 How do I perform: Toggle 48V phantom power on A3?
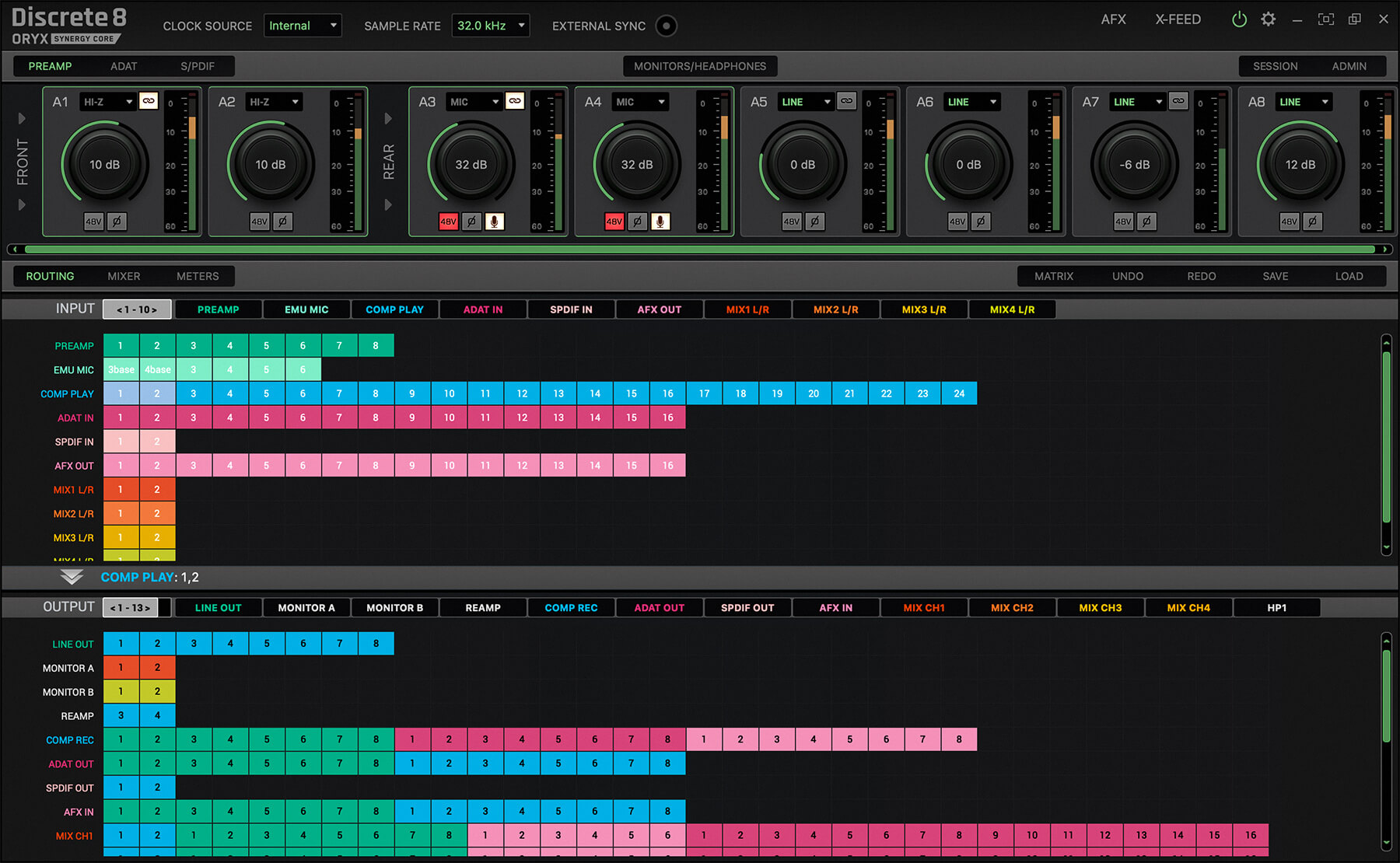pyautogui.click(x=449, y=222)
